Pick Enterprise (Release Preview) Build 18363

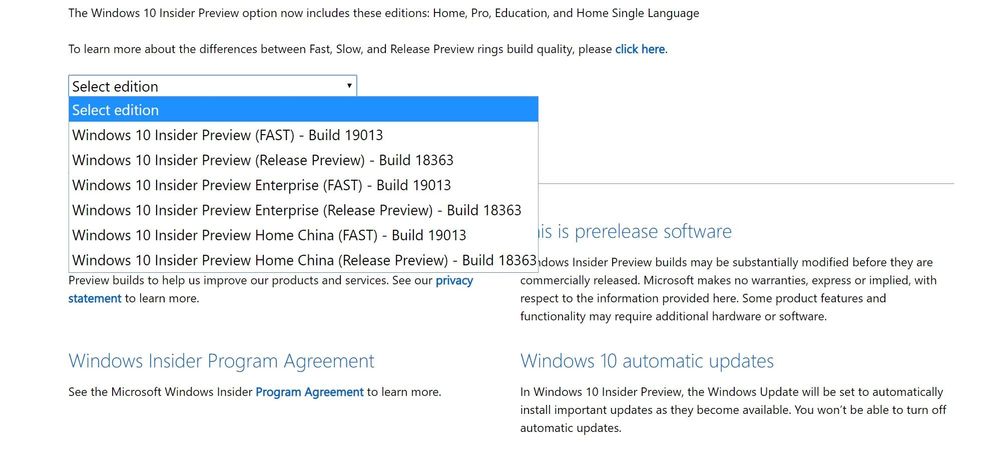coord(303,210)
